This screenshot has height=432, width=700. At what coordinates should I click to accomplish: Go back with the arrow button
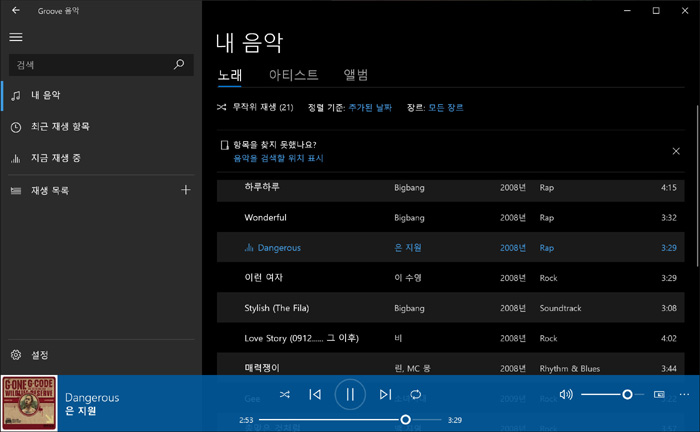[15, 10]
